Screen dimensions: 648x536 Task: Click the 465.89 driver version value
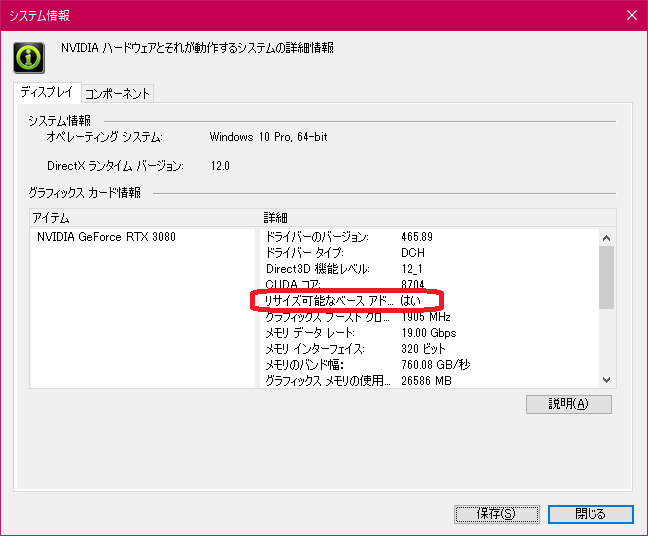tap(417, 237)
